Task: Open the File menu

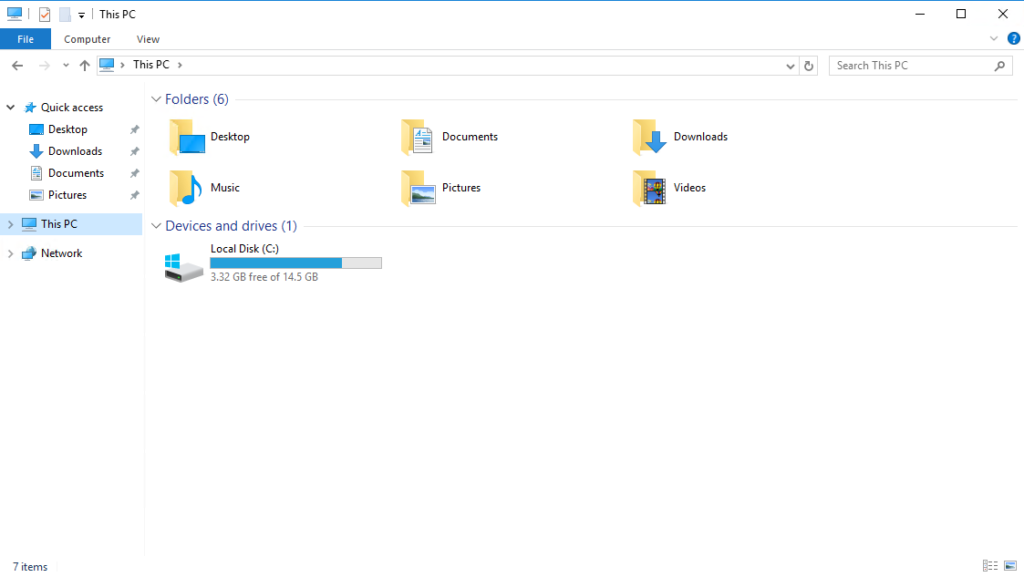Action: (x=25, y=39)
